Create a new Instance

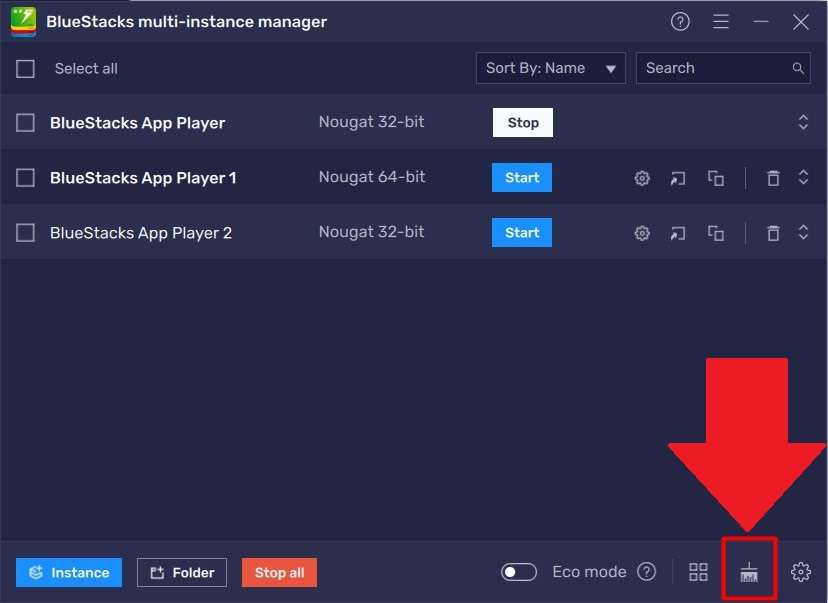click(x=69, y=572)
